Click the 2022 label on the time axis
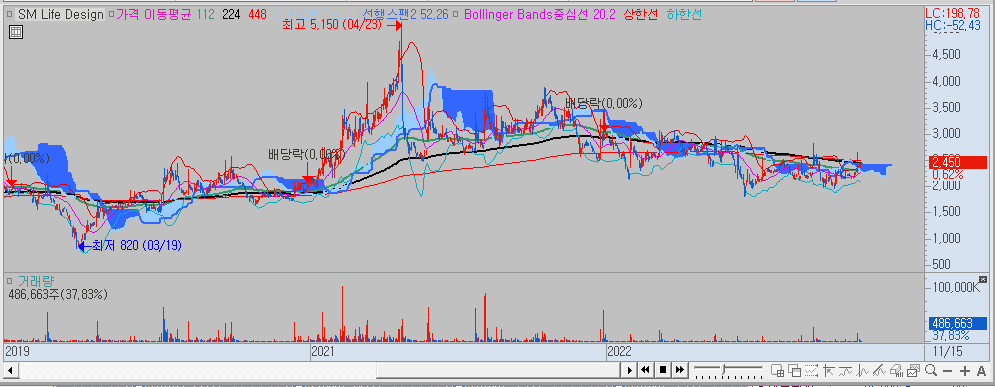995x387 pixels. (620, 351)
